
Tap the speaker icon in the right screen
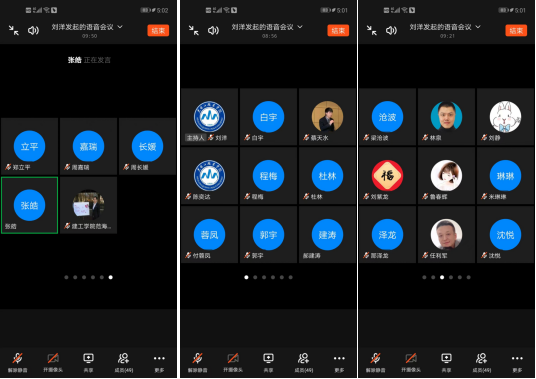(391, 30)
